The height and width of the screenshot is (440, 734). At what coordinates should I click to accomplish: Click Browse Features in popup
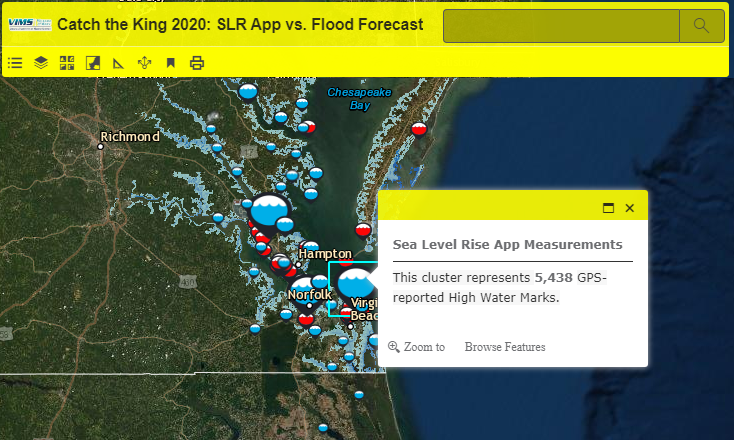click(x=505, y=347)
